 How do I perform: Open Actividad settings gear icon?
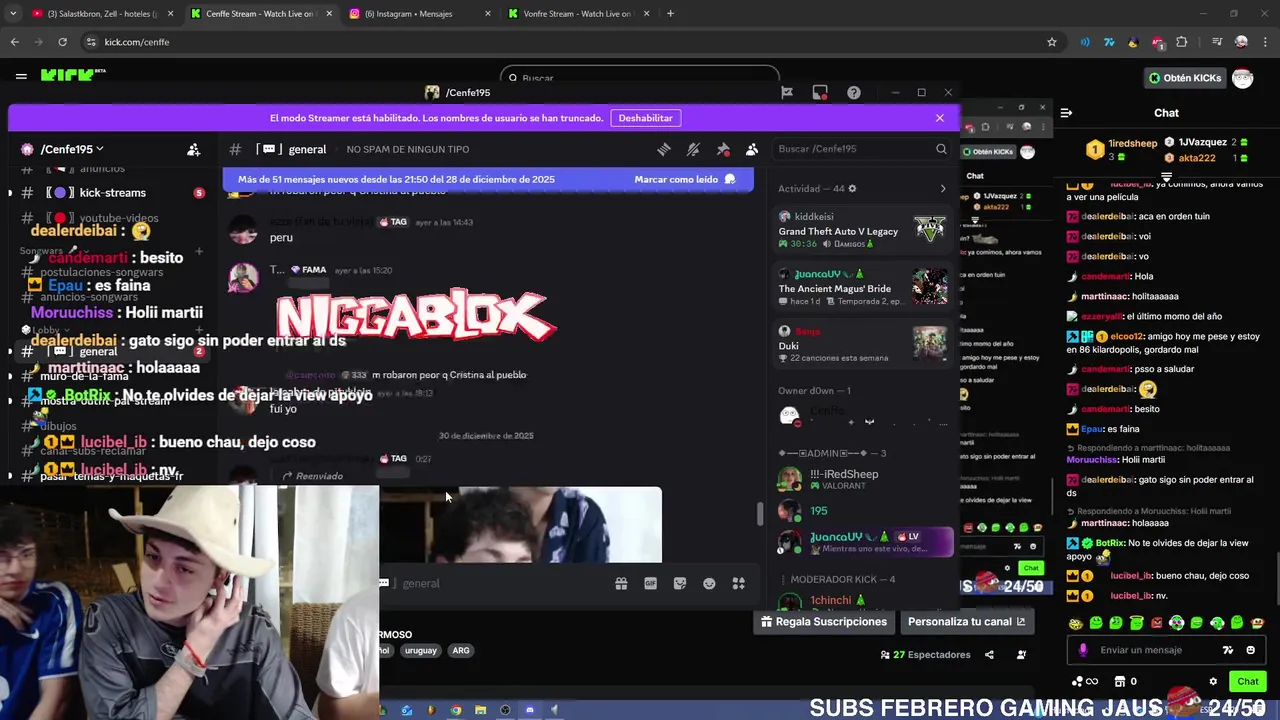pyautogui.click(x=852, y=188)
